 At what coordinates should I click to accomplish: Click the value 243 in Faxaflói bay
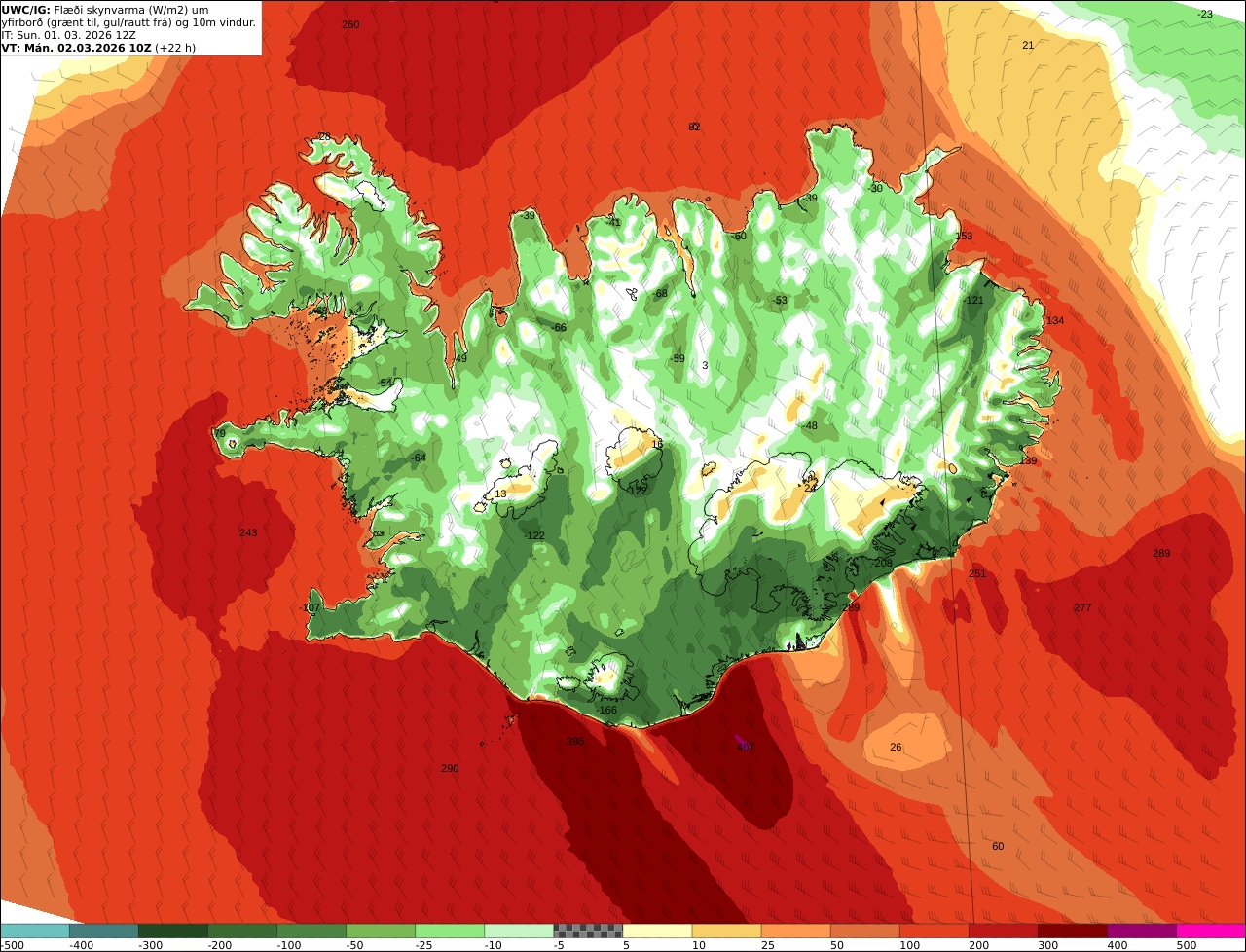tap(248, 532)
